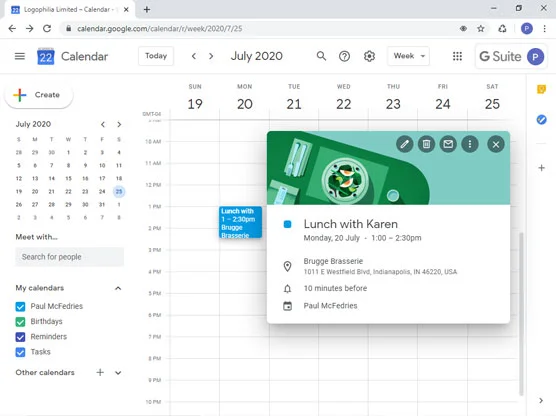Select highlighted day 25 in mini calendar
The image size is (556, 416).
click(x=119, y=192)
